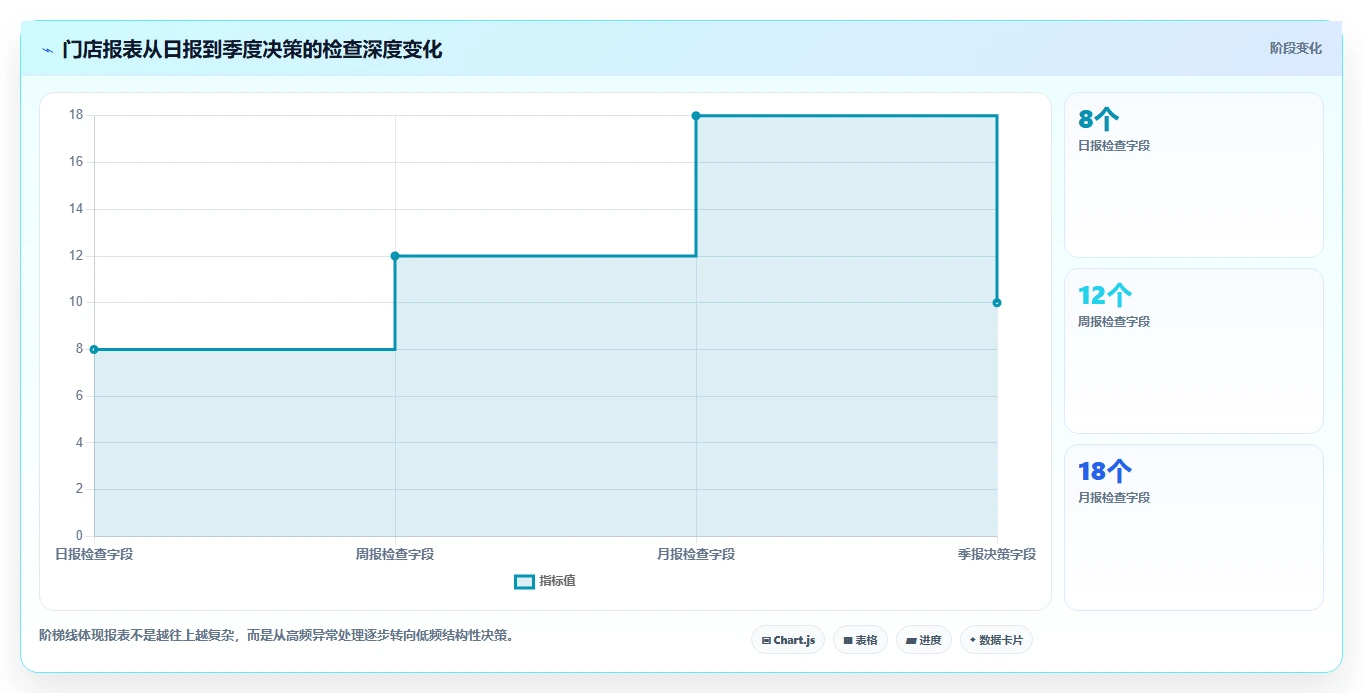Click the y-axis label 2
This screenshot has width=1363, height=693.
coord(79,489)
